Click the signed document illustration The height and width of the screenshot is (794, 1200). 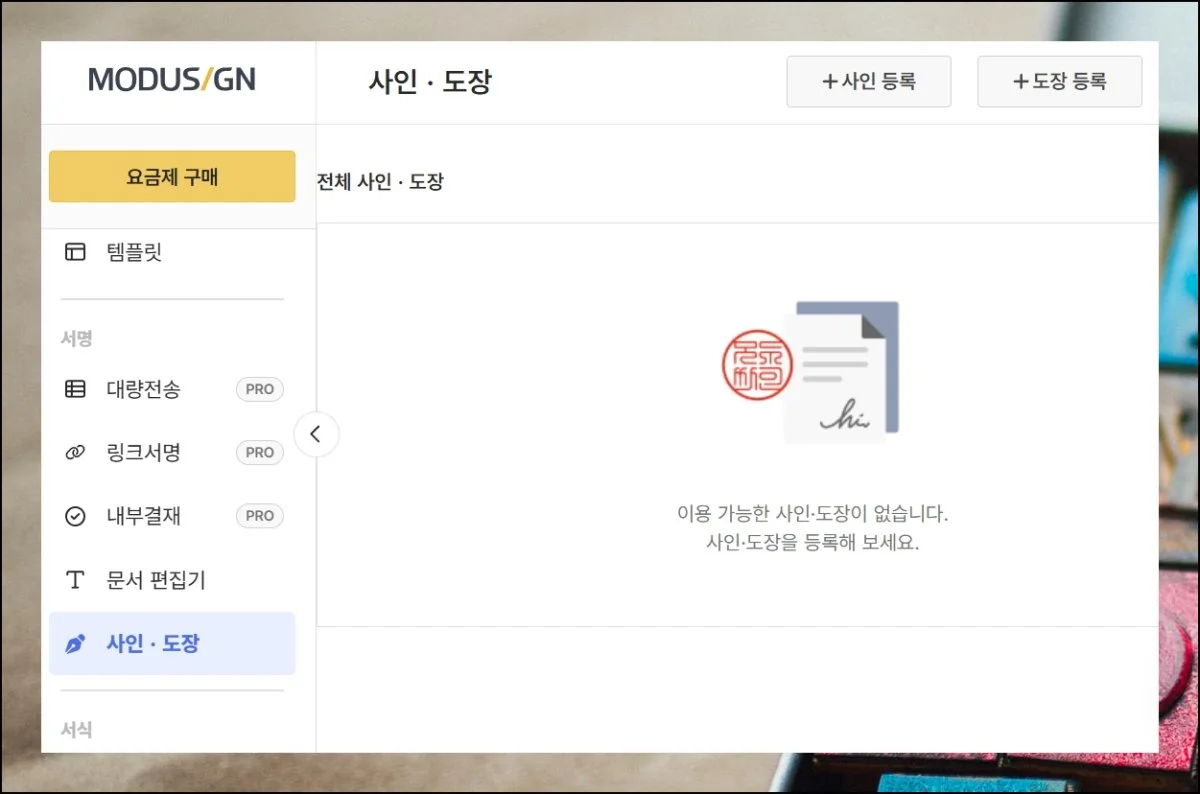pos(840,373)
